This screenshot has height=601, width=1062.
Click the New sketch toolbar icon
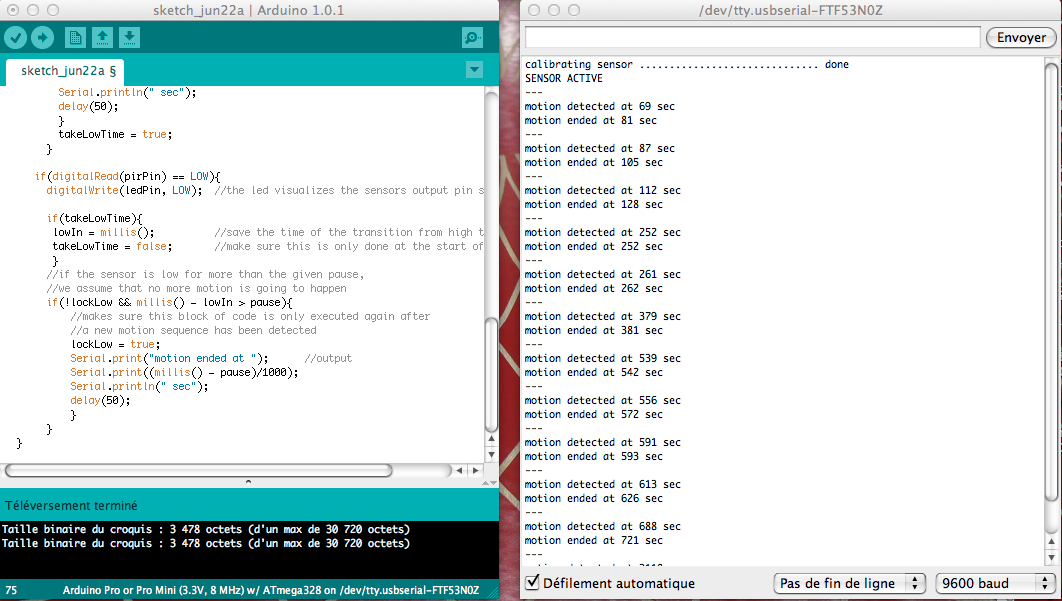76,37
